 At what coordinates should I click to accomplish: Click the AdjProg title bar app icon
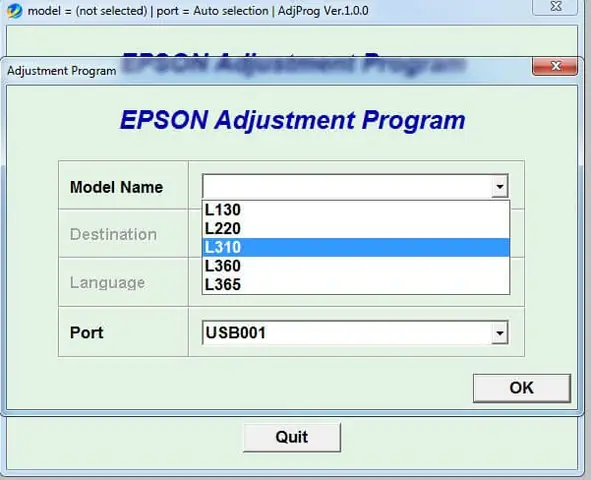coord(15,11)
